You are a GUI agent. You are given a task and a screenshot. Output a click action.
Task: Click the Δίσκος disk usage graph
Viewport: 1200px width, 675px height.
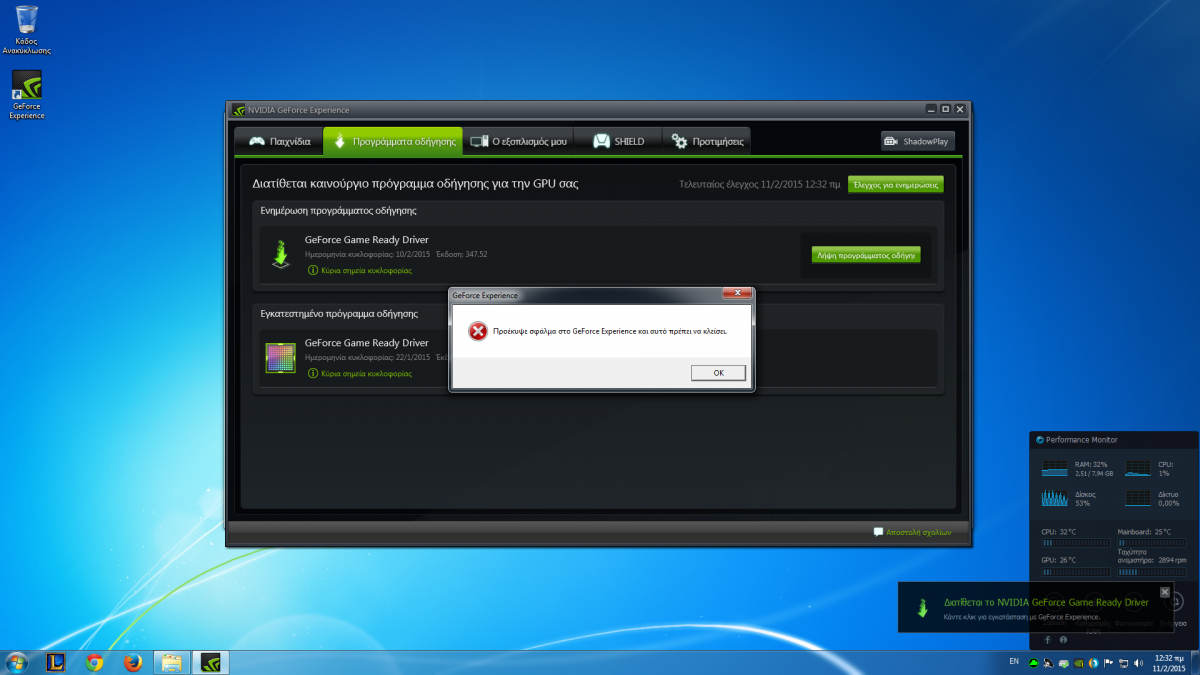coord(1055,498)
